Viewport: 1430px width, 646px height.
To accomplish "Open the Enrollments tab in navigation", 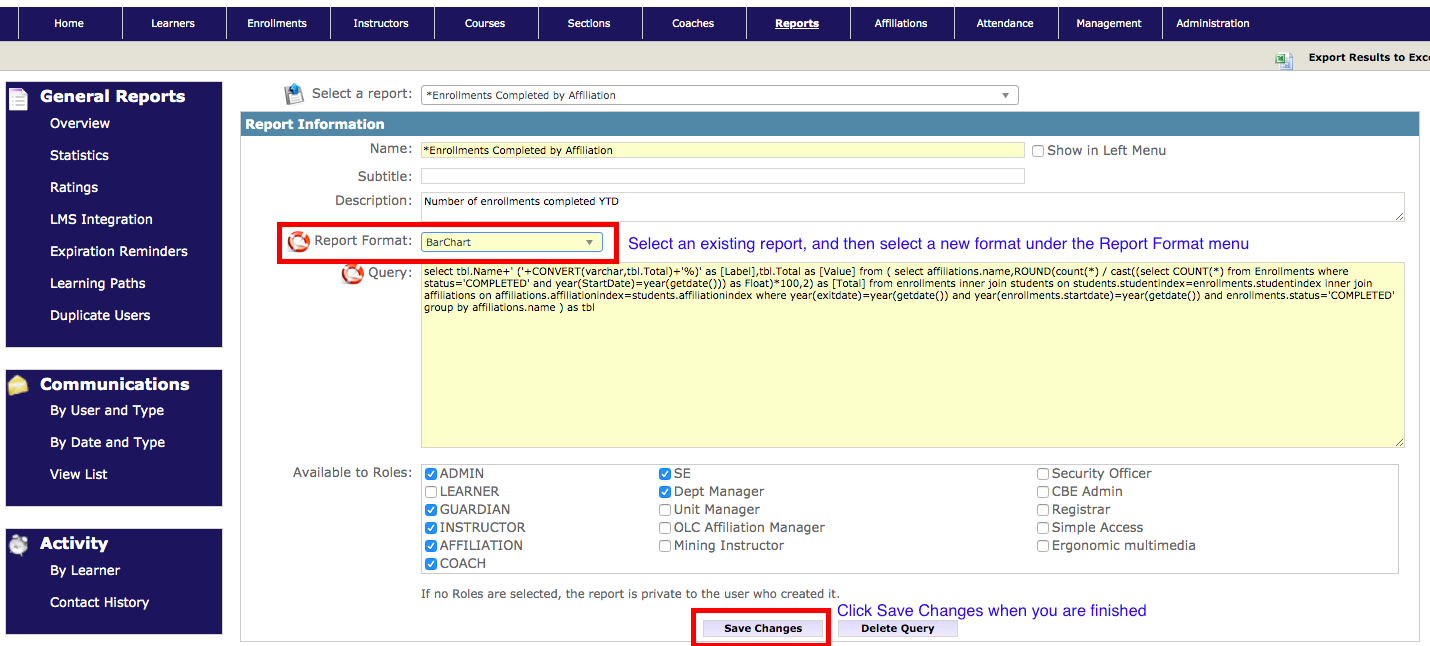I will coord(277,23).
